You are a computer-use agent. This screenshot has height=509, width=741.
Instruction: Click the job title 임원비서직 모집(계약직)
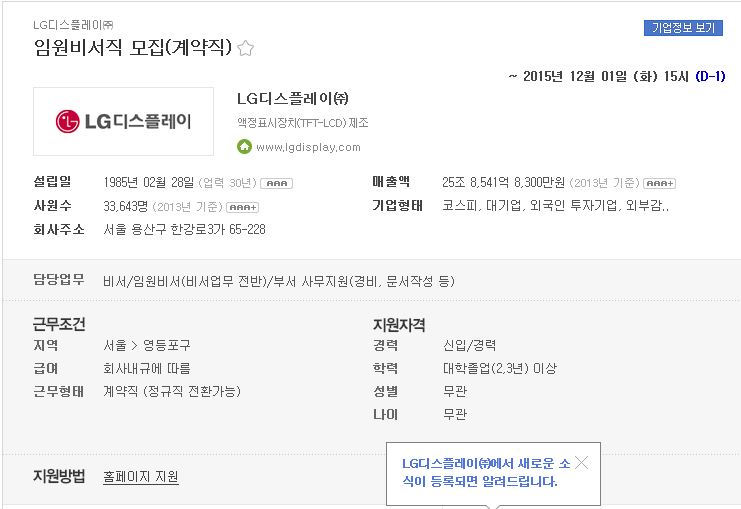pos(133,47)
